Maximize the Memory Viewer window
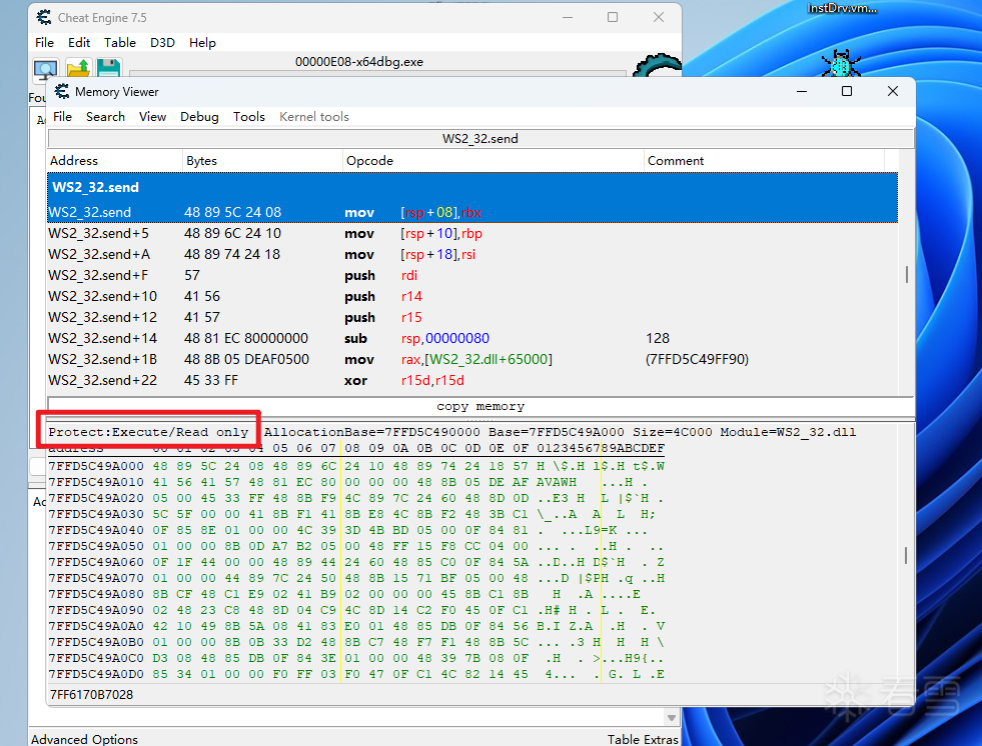 tap(847, 91)
